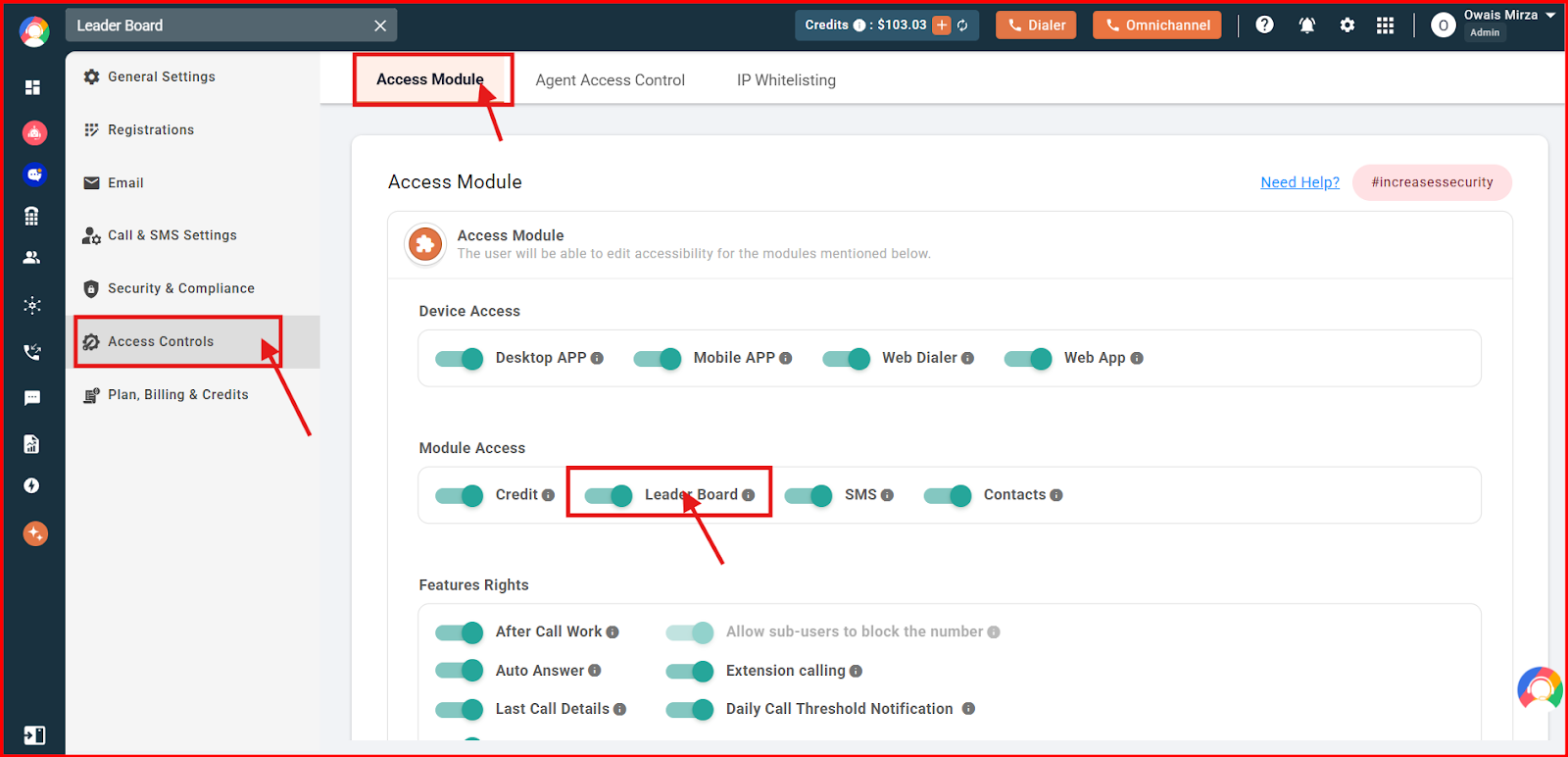
Task: Click info icon next to Mobile APP
Action: (x=786, y=358)
